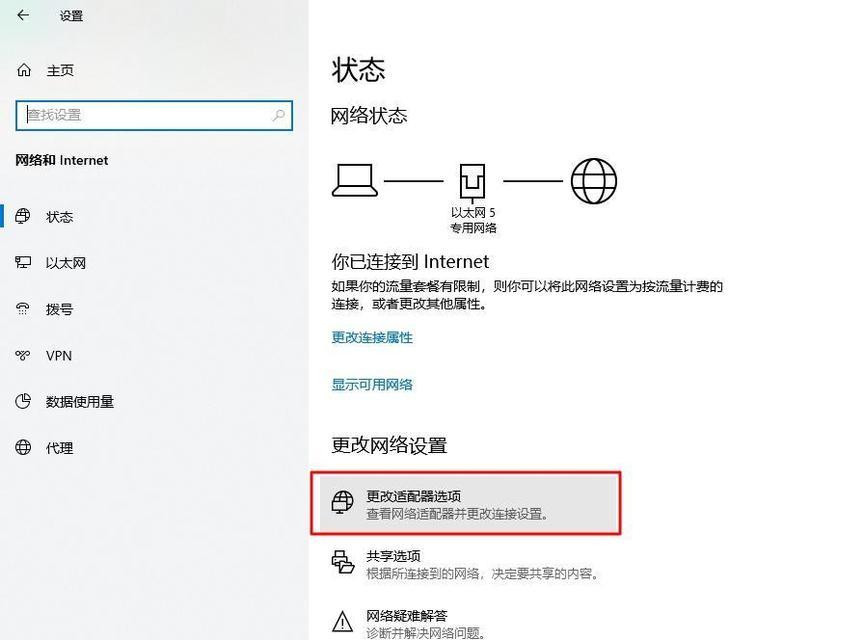Select the 代理 menu label
The width and height of the screenshot is (864, 640).
60,448
